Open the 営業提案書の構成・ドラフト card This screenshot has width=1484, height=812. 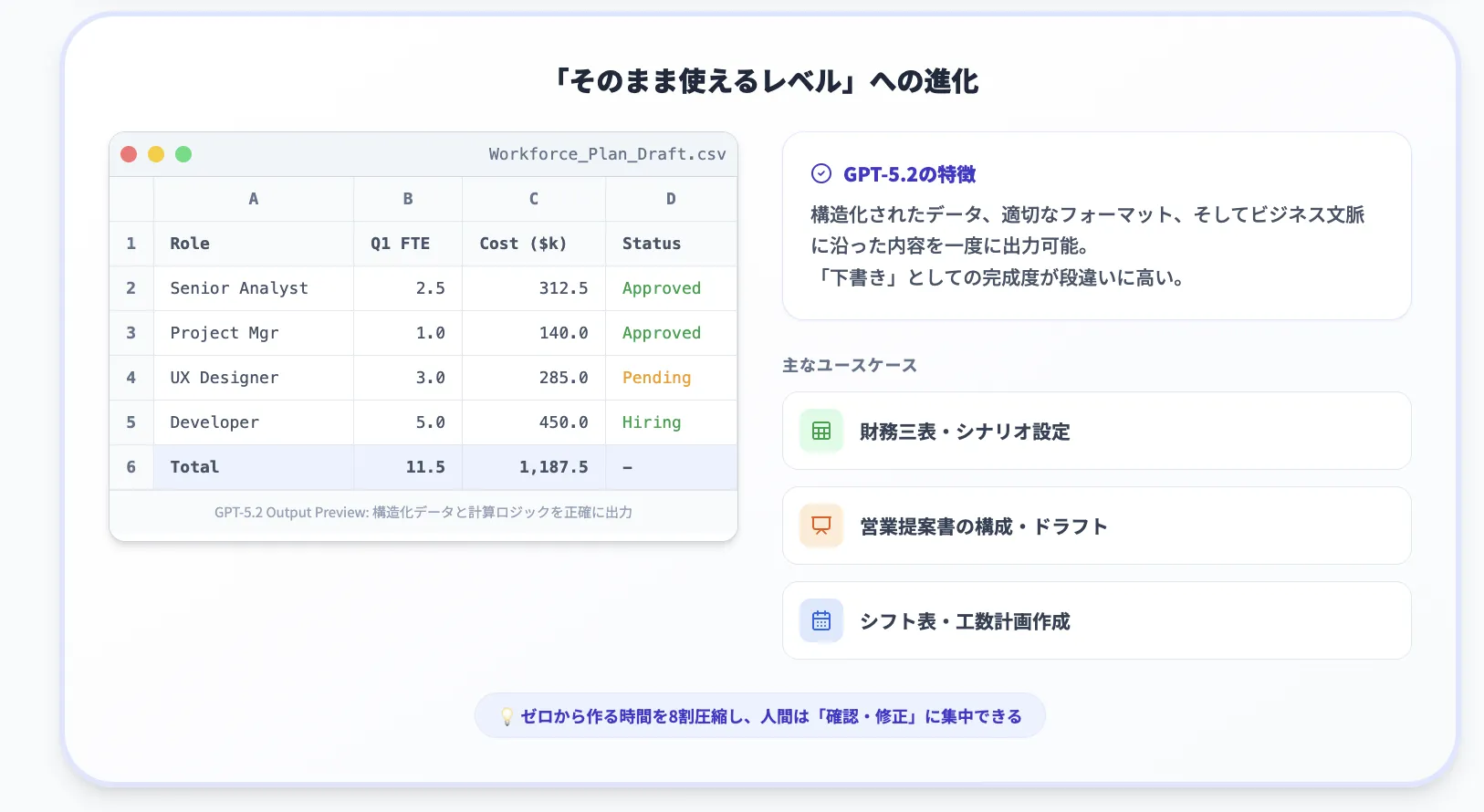[1097, 526]
